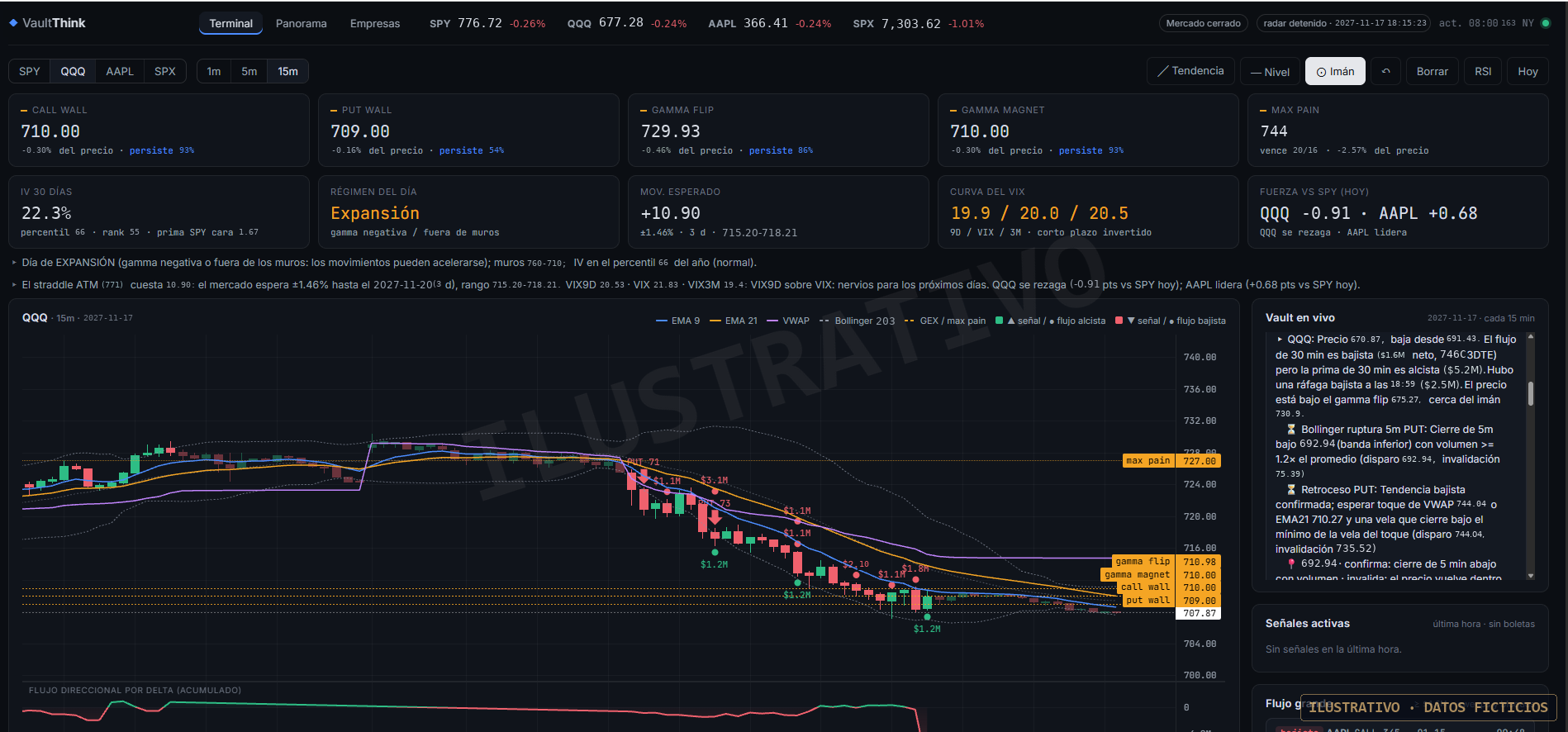This screenshot has height=732, width=1568.
Task: Click the VaultThink diamond logo
Action: tap(13, 23)
